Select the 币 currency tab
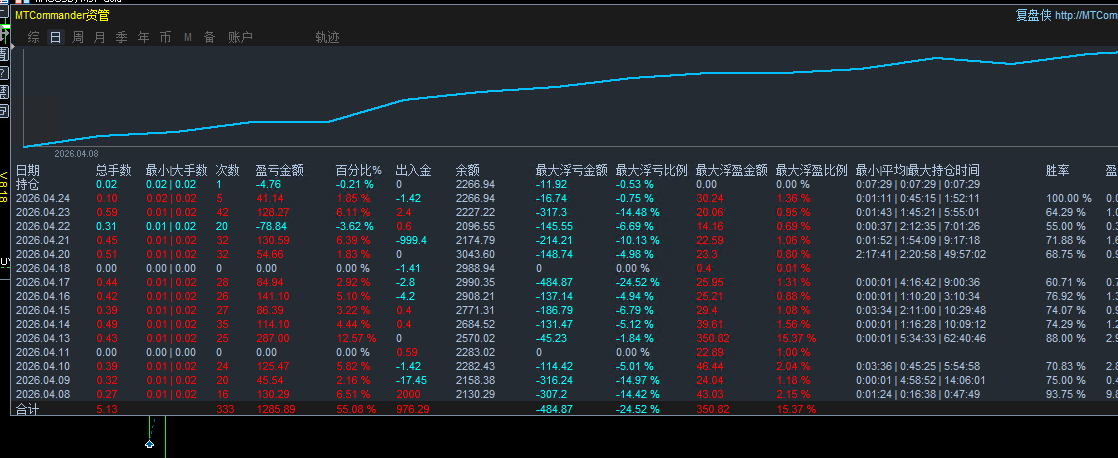The width and height of the screenshot is (1118, 458). [x=165, y=37]
